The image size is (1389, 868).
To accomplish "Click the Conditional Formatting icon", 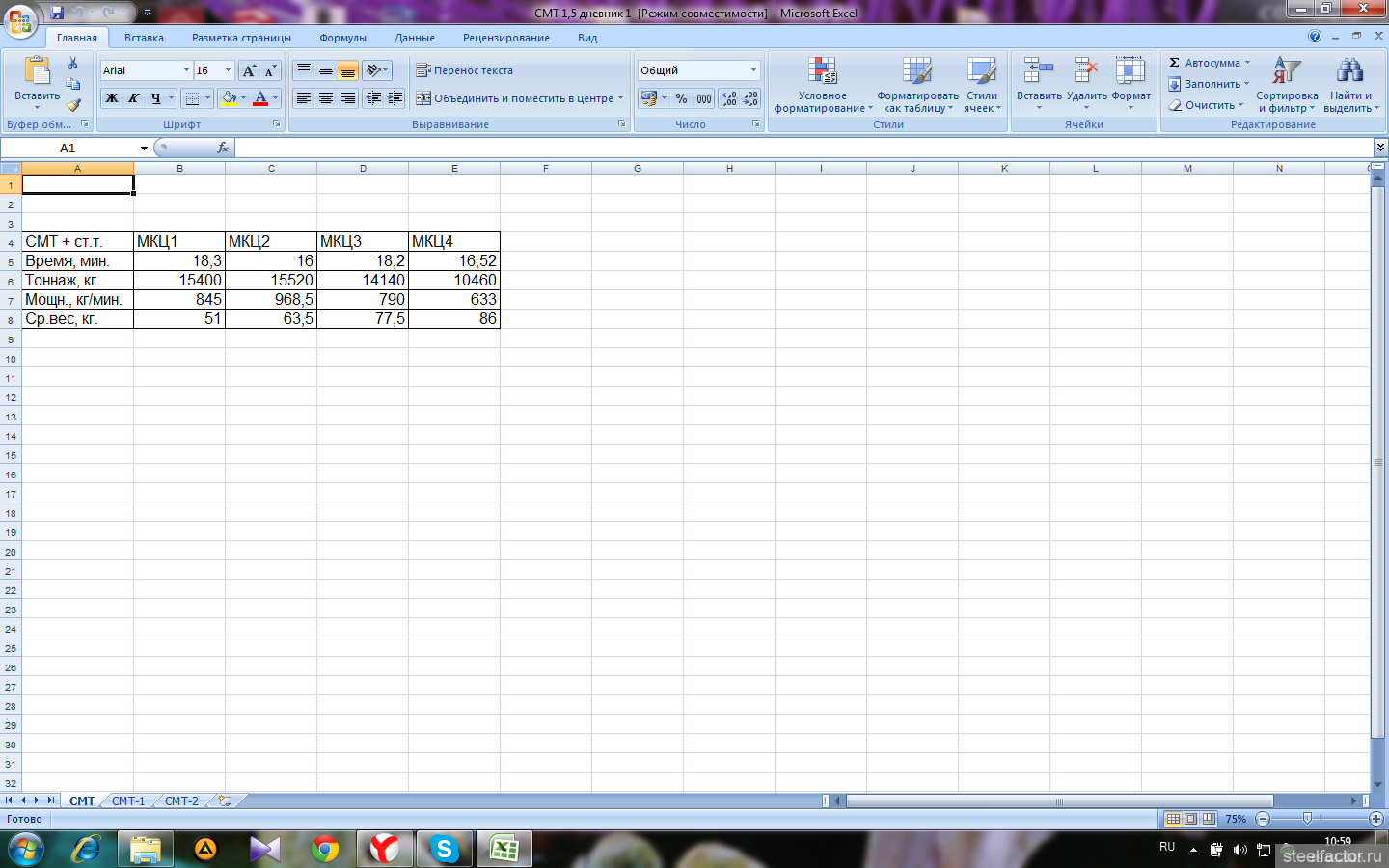I will click(822, 72).
